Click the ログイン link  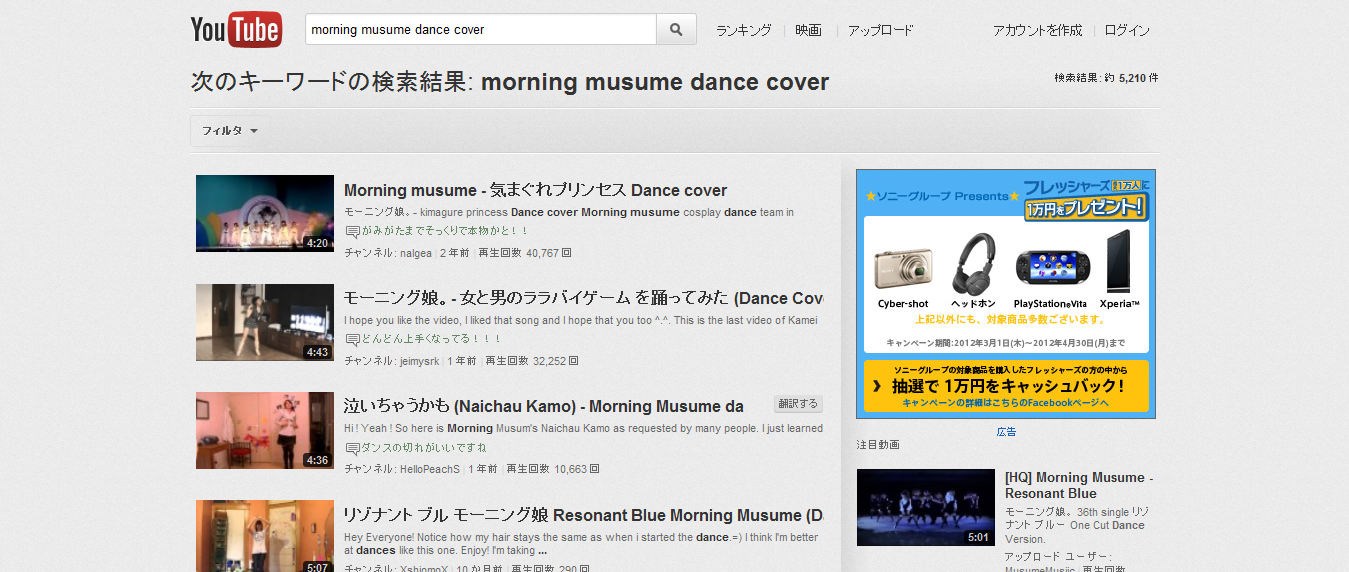pyautogui.click(x=1127, y=30)
